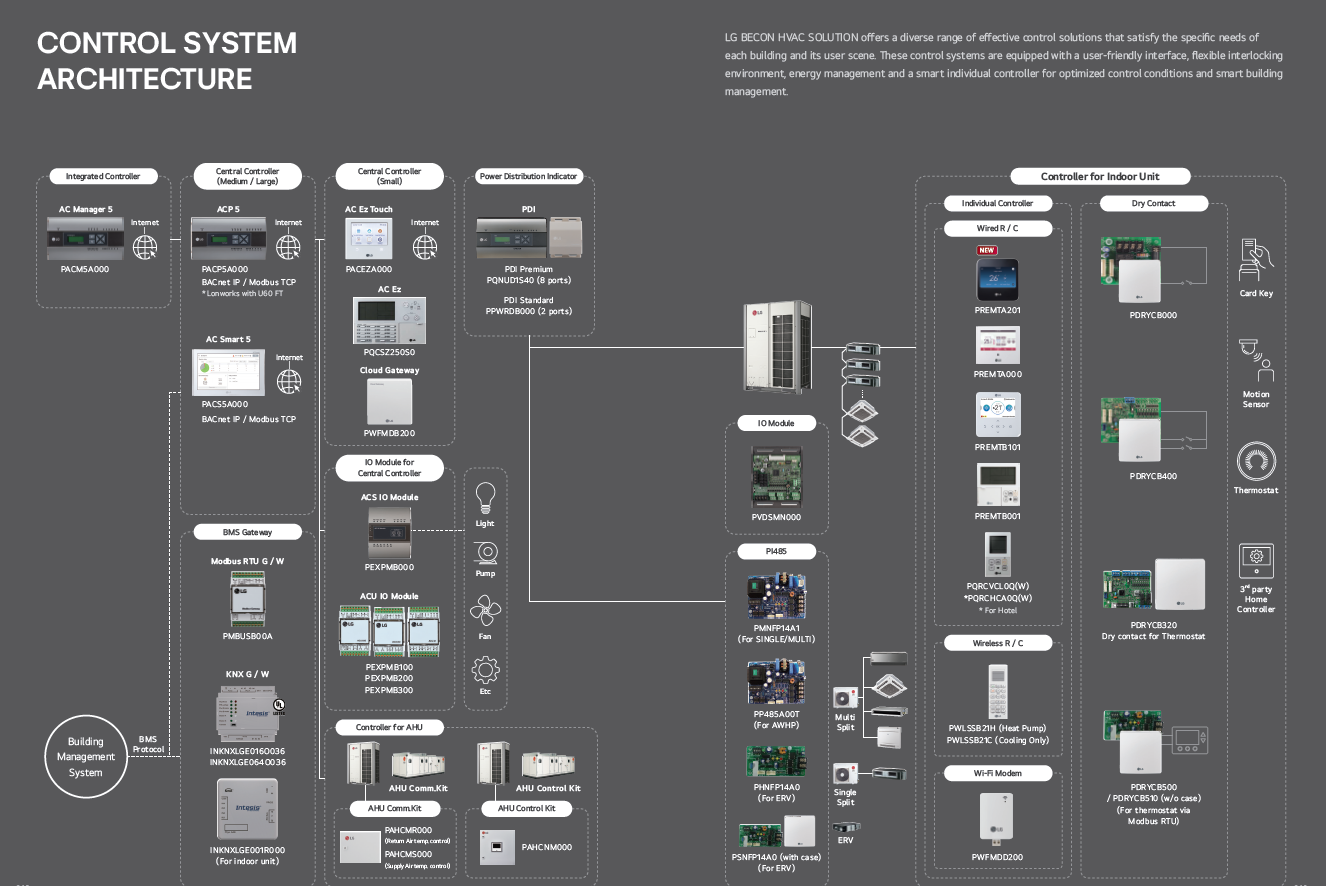Click the Card Key icon
1326x886 pixels.
[x=1256, y=260]
